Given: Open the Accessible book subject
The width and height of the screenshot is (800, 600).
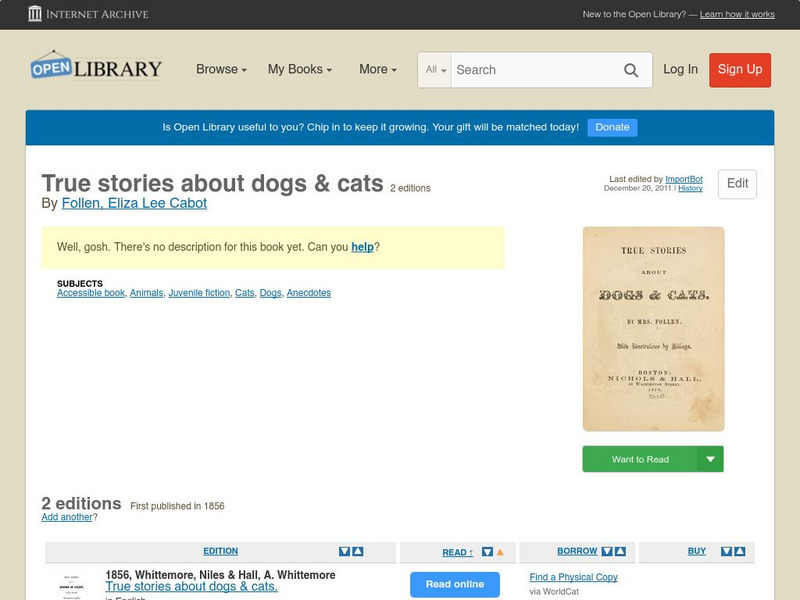Looking at the screenshot, I should tap(91, 293).
